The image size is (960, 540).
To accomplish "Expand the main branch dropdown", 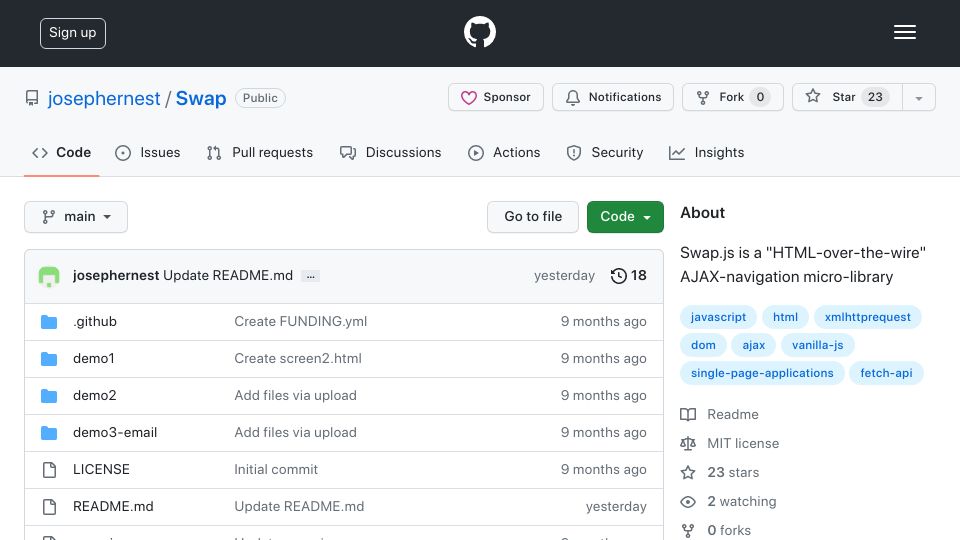I will pyautogui.click(x=76, y=217).
